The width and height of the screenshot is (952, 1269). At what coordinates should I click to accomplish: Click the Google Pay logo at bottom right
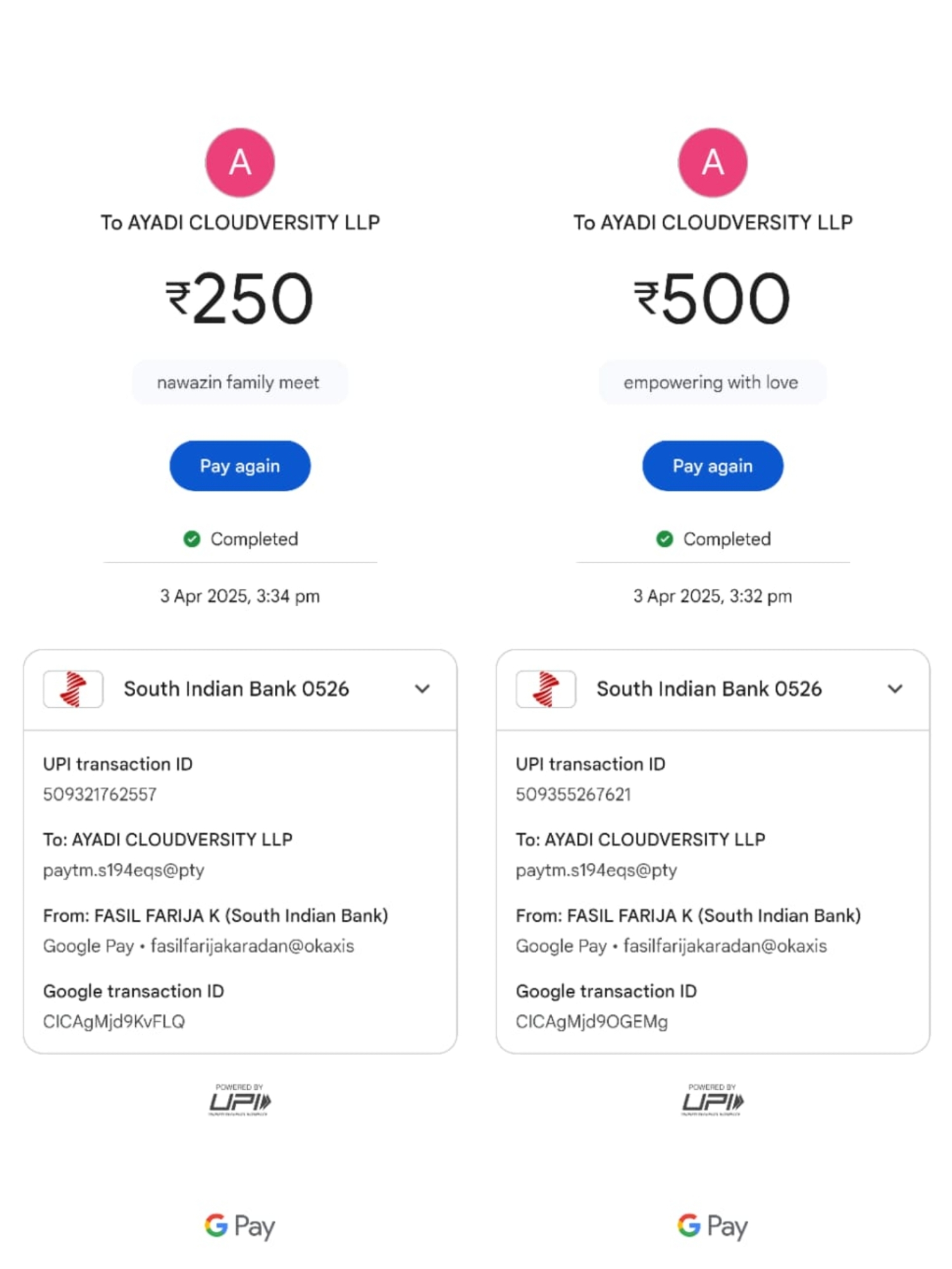pos(712,1225)
